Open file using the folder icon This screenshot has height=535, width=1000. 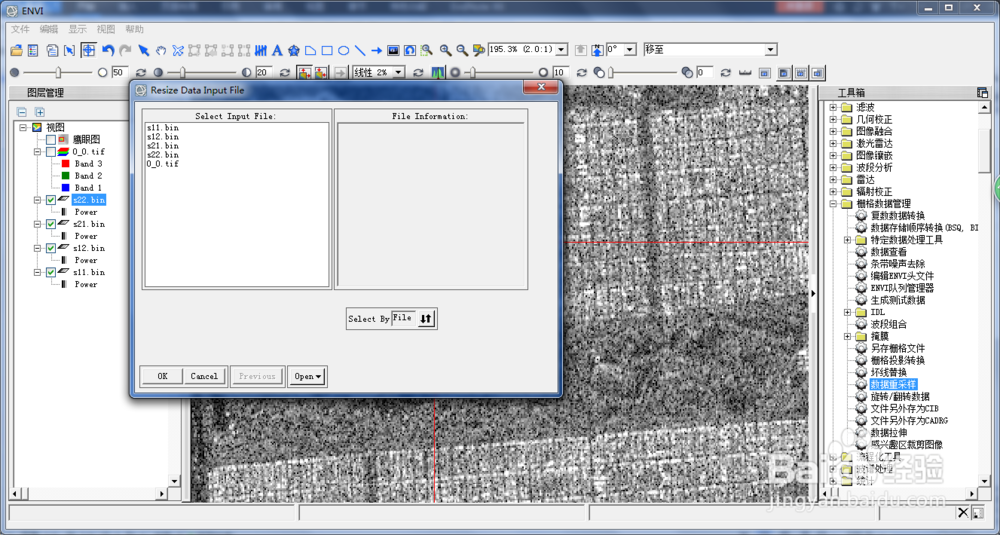(x=17, y=50)
